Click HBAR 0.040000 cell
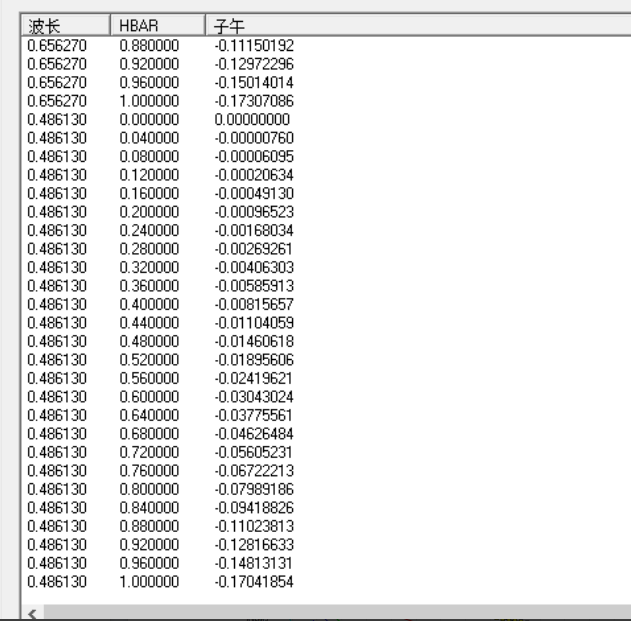Screen dimensions: 631x621 [149, 138]
